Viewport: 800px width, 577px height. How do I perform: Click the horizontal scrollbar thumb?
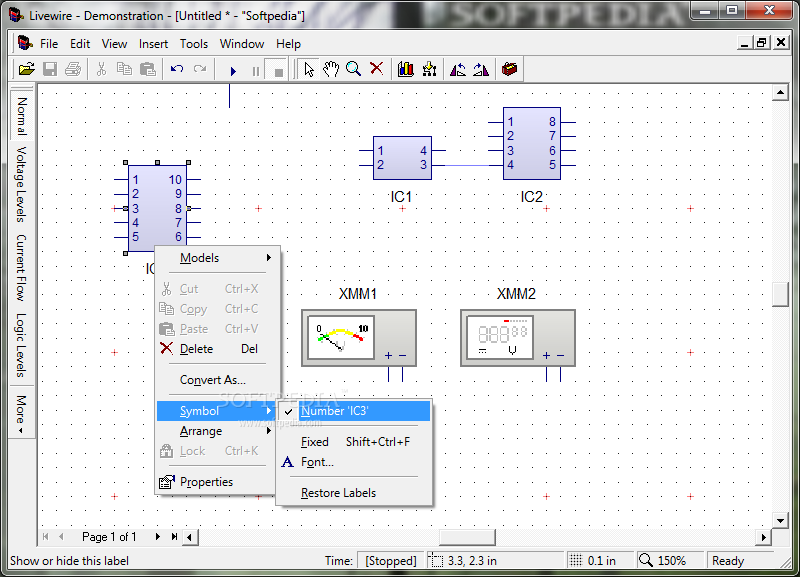467,537
